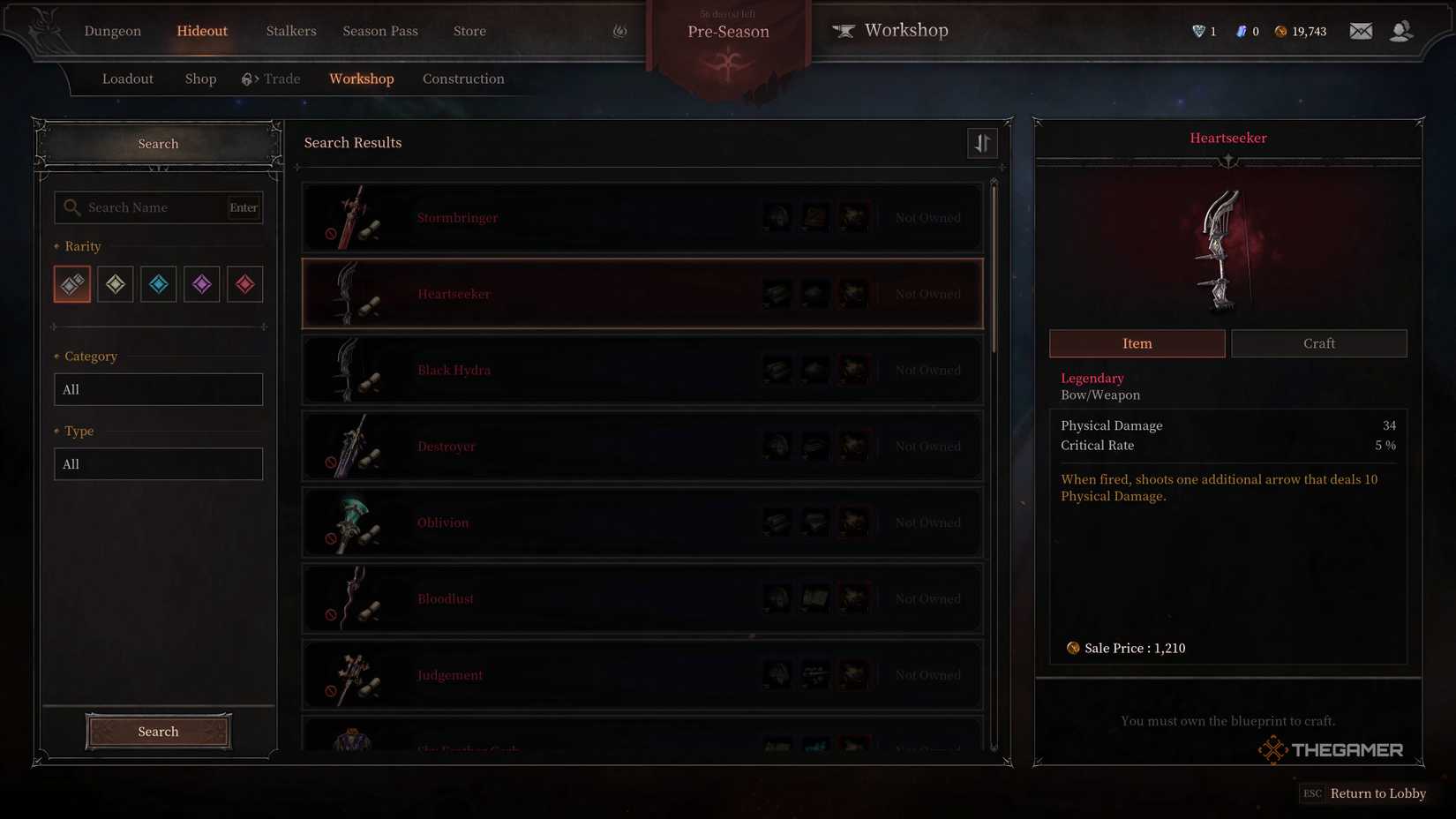Screen dimensions: 1456x819
Task: Open the mail envelope icon
Action: click(1361, 31)
